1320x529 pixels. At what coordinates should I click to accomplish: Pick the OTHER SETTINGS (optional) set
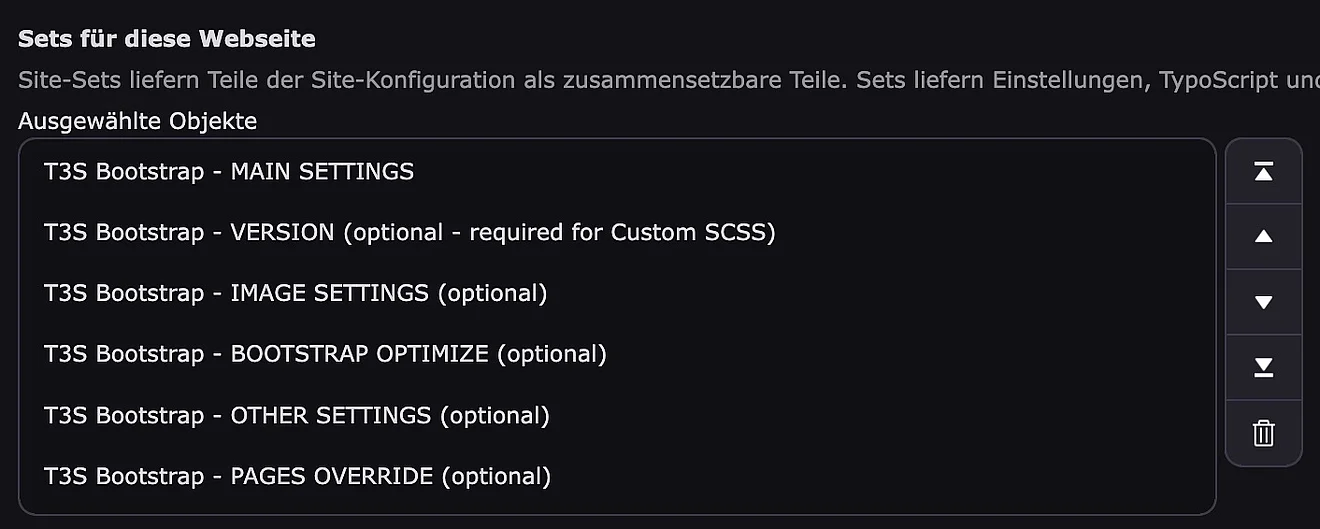296,415
